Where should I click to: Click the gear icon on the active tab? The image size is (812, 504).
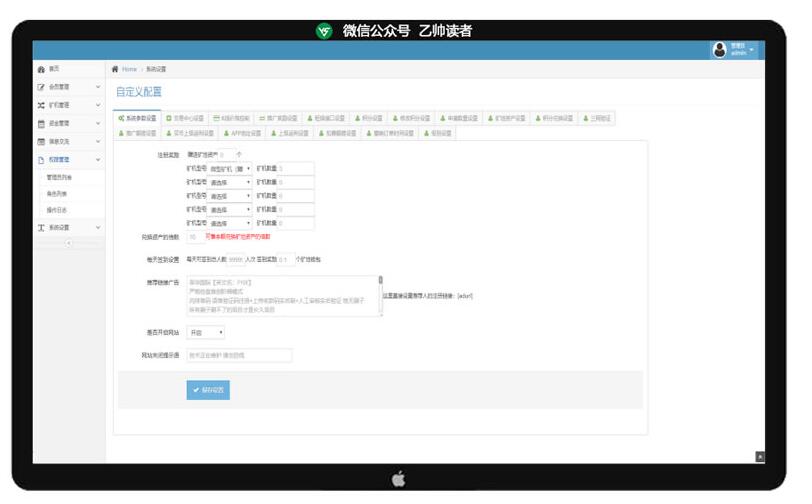[x=121, y=119]
